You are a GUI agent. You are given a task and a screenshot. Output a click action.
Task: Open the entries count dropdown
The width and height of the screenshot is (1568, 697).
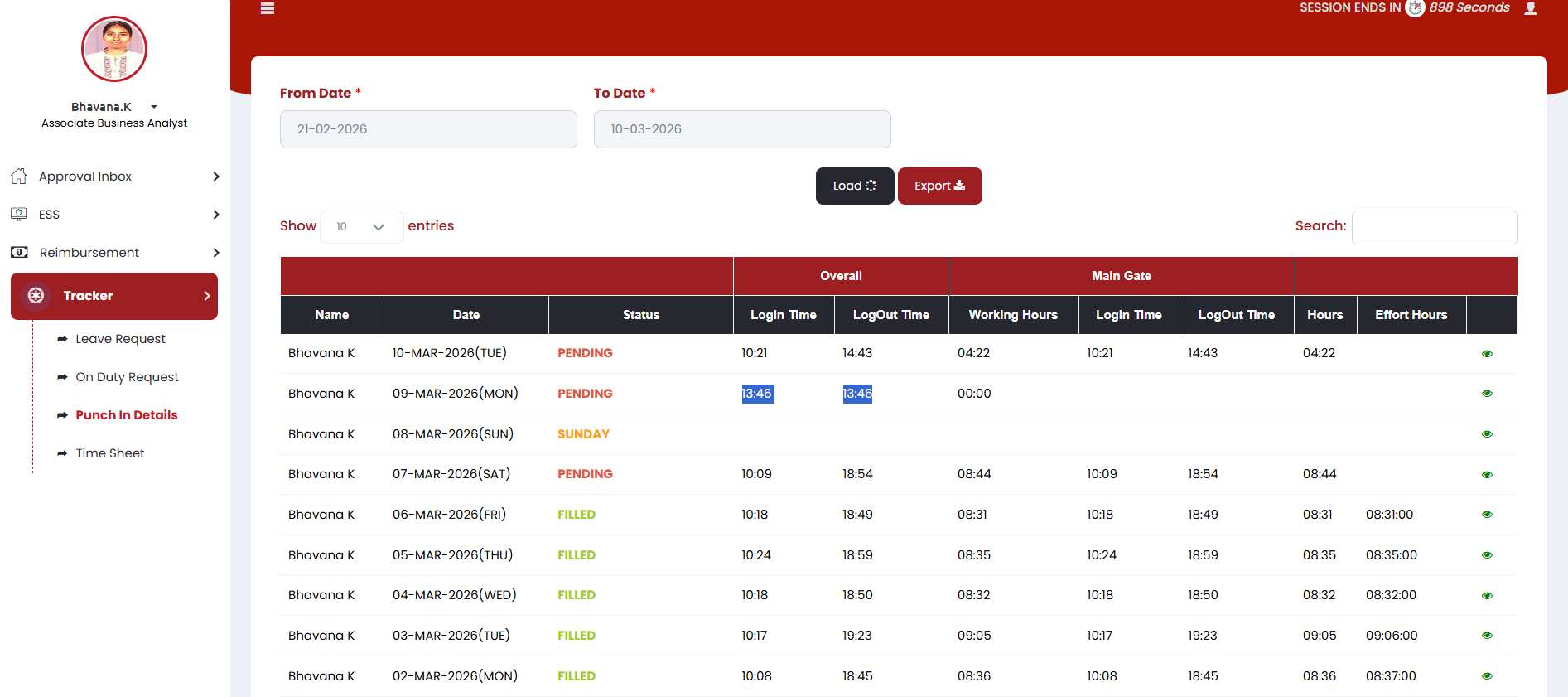coord(361,227)
